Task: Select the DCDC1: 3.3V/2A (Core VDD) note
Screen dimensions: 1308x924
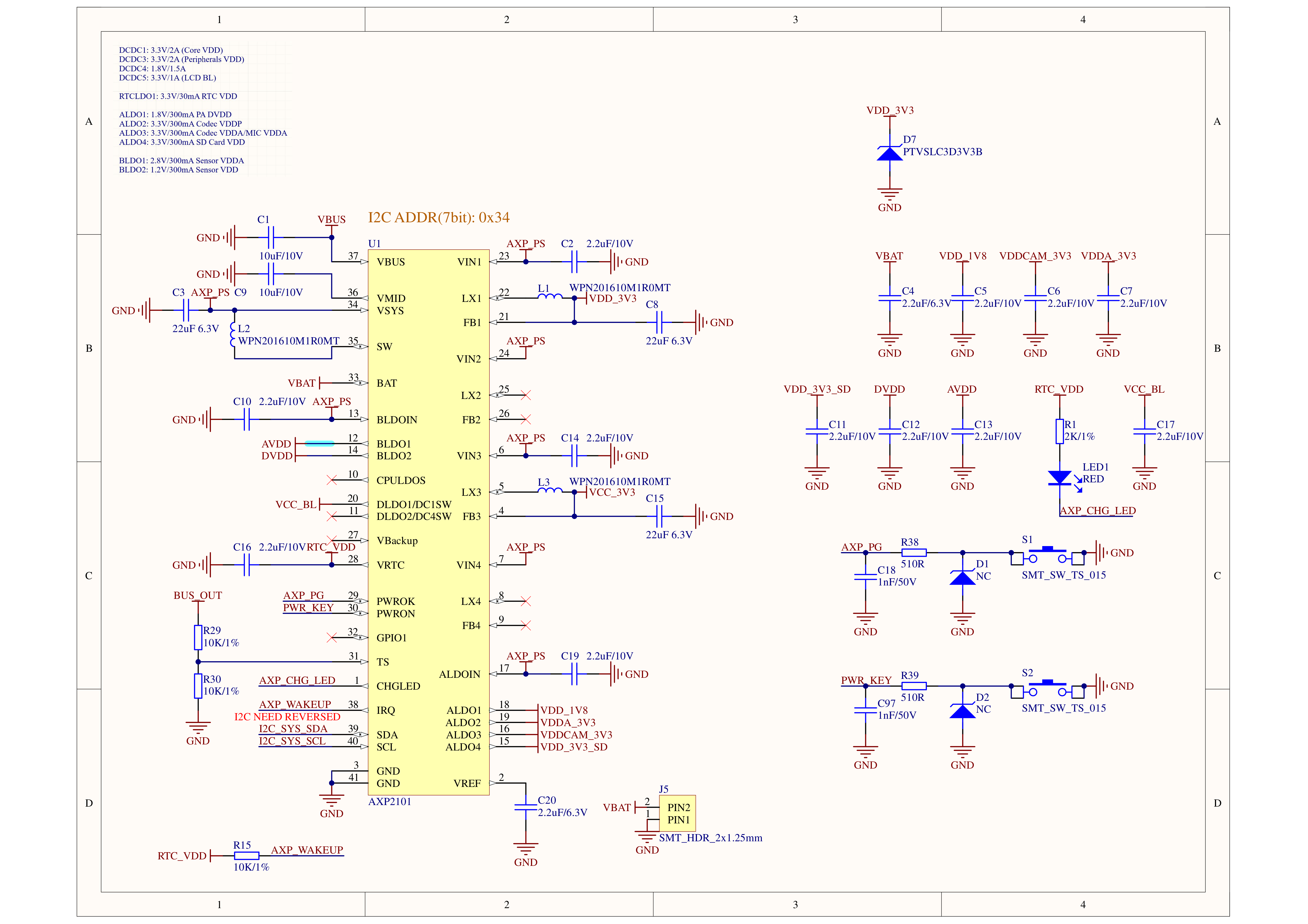Action: [171, 50]
